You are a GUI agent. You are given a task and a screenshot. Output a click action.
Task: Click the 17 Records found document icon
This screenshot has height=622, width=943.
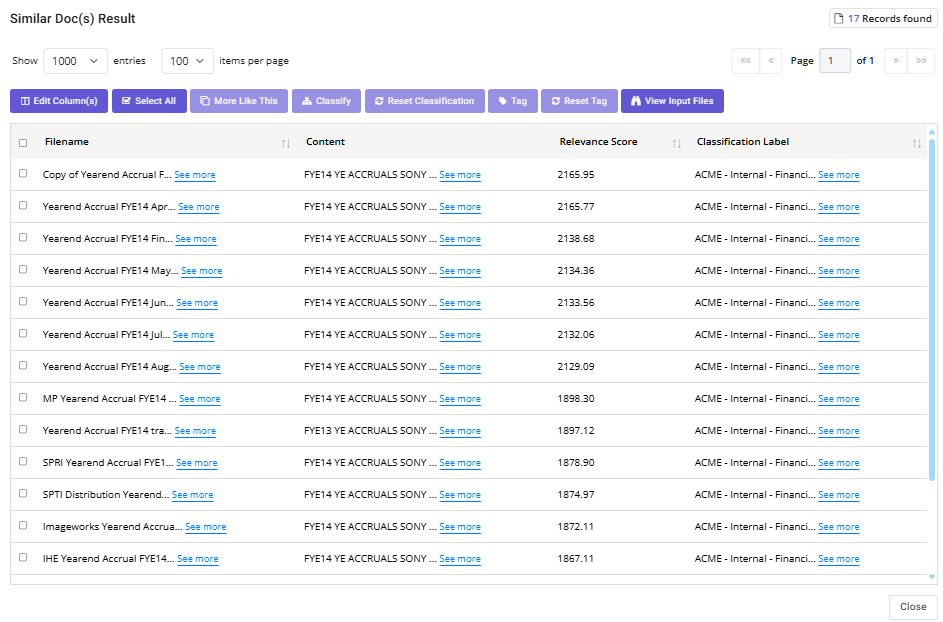838,19
